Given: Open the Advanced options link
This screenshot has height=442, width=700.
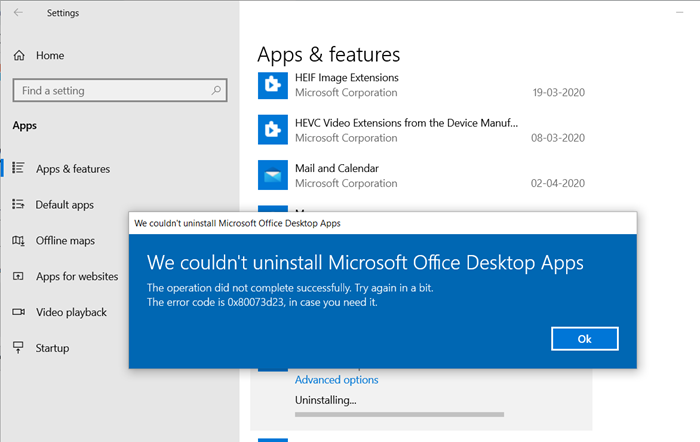Looking at the screenshot, I should click(336, 380).
